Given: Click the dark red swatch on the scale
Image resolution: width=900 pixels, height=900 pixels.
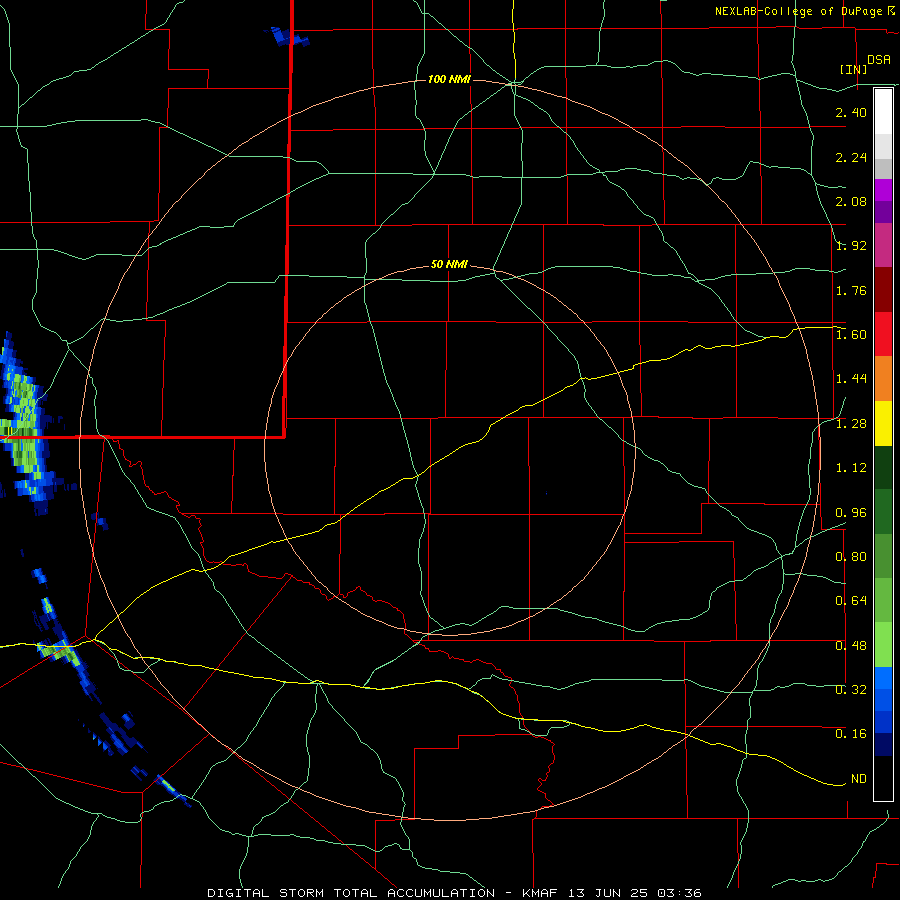Looking at the screenshot, I should tap(883, 290).
